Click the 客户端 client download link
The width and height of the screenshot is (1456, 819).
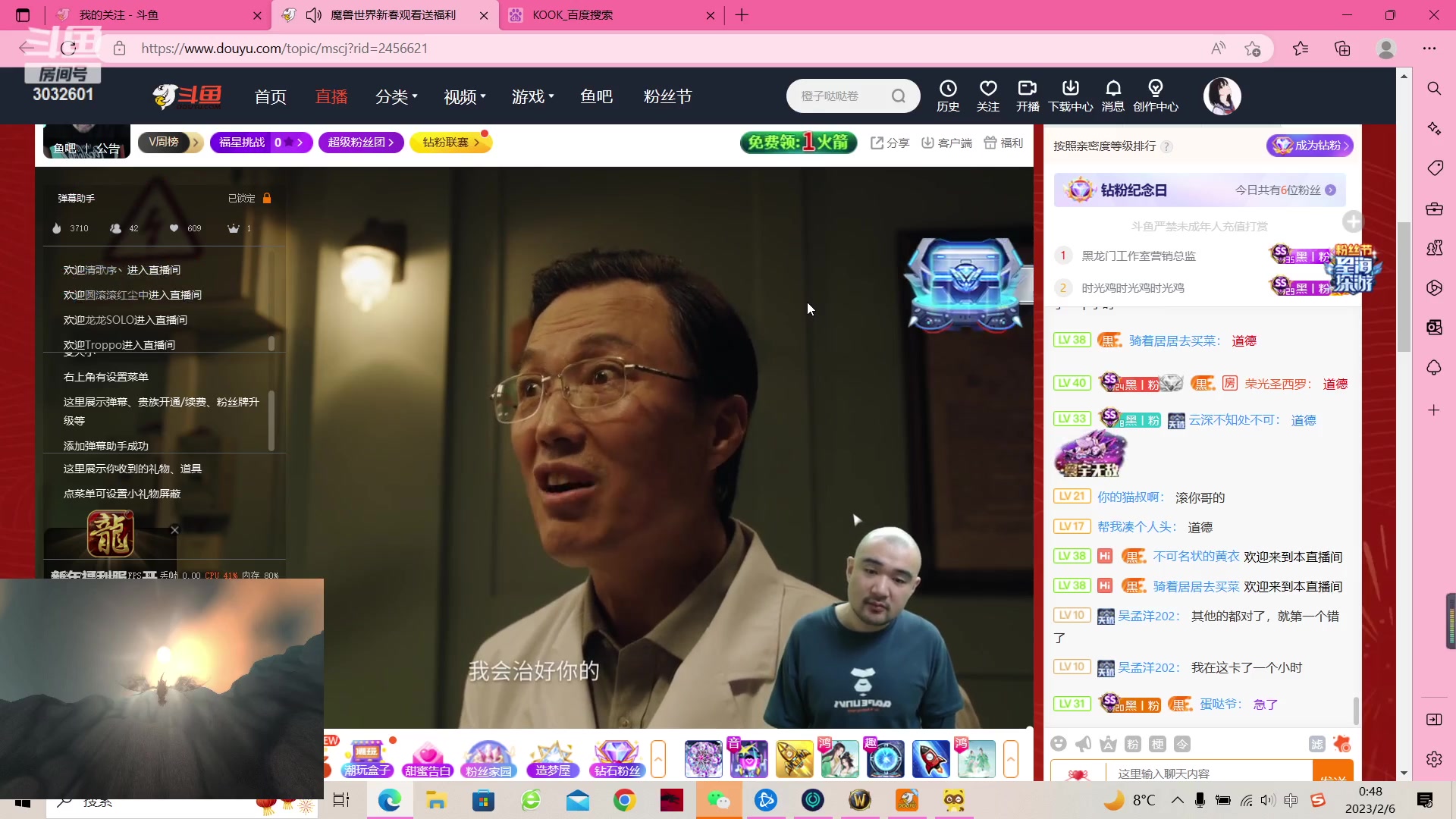[946, 143]
